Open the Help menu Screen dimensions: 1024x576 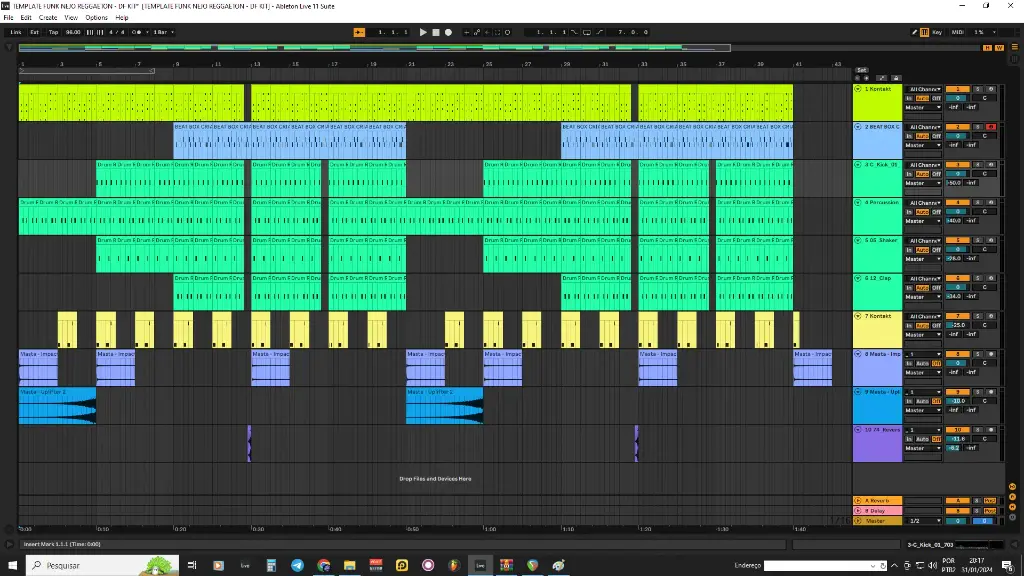(x=121, y=18)
